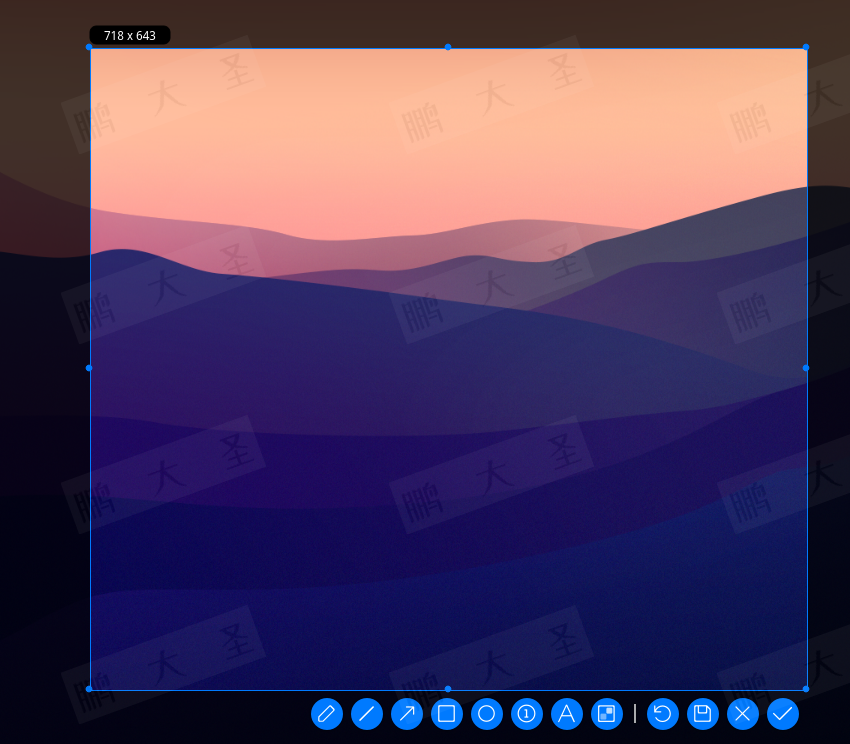
Task: Choose the straight line tool
Action: click(367, 714)
